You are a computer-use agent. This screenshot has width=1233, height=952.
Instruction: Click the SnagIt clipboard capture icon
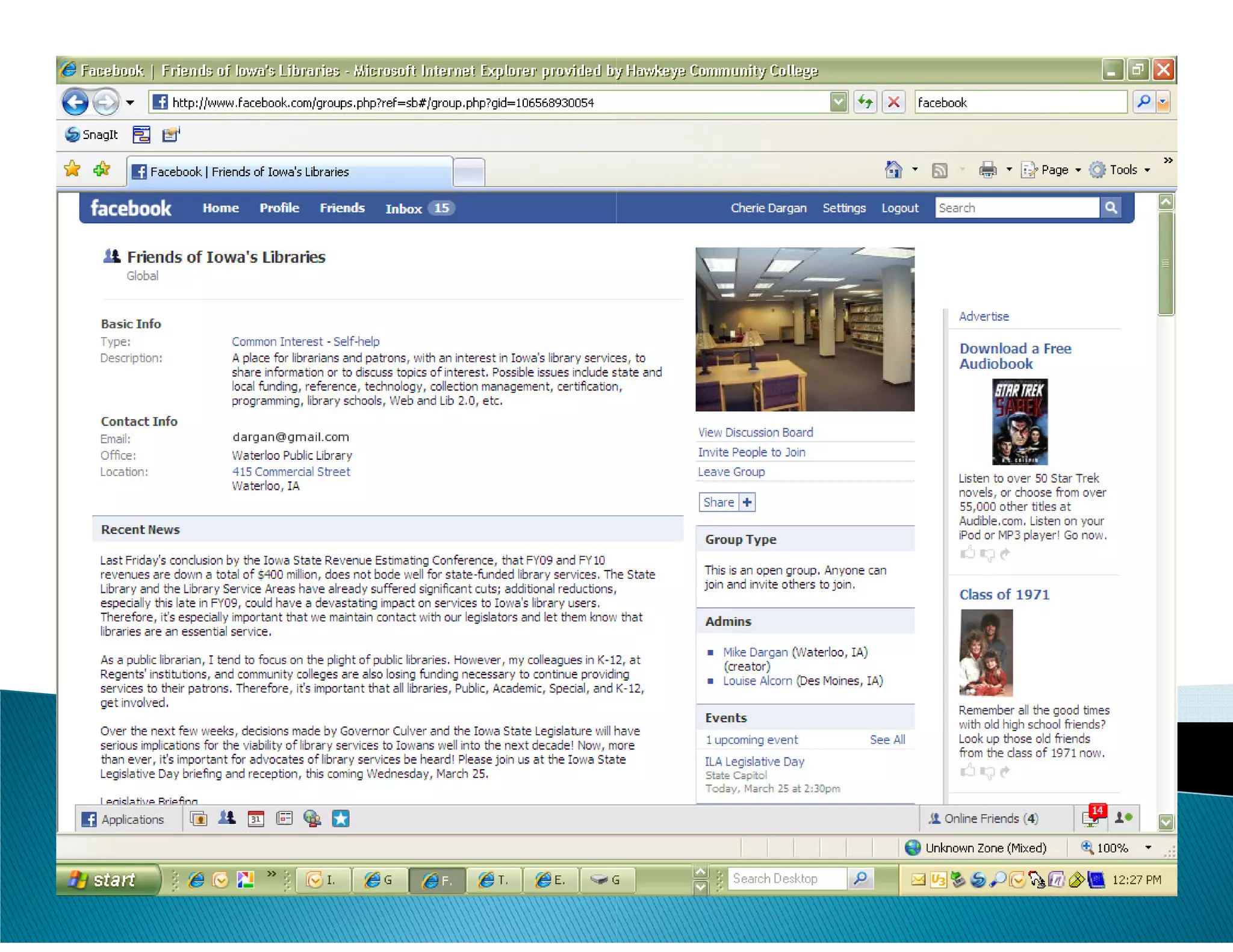point(171,135)
